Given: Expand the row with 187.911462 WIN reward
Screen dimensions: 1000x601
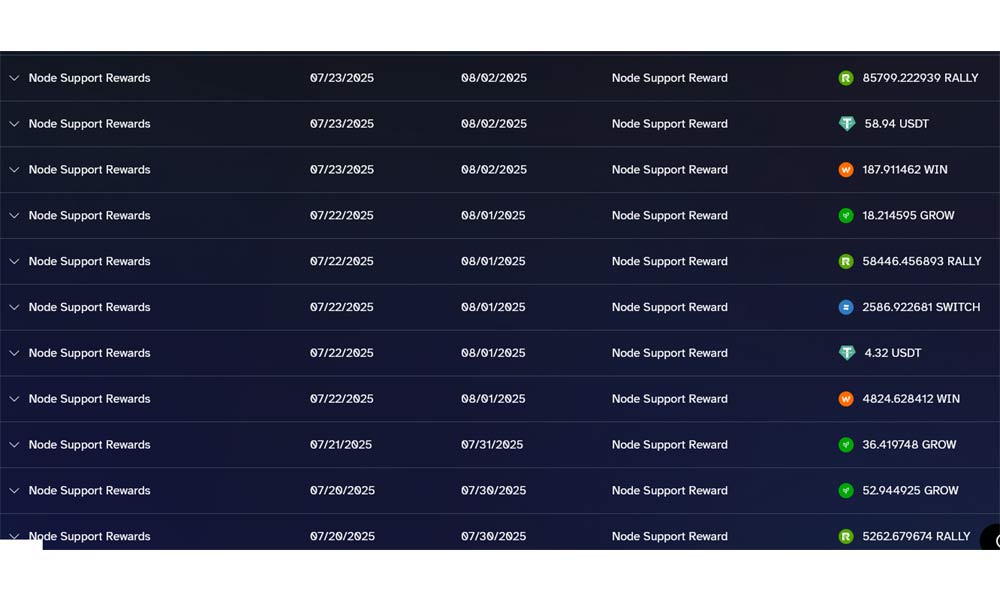Looking at the screenshot, I should pyautogui.click(x=14, y=170).
